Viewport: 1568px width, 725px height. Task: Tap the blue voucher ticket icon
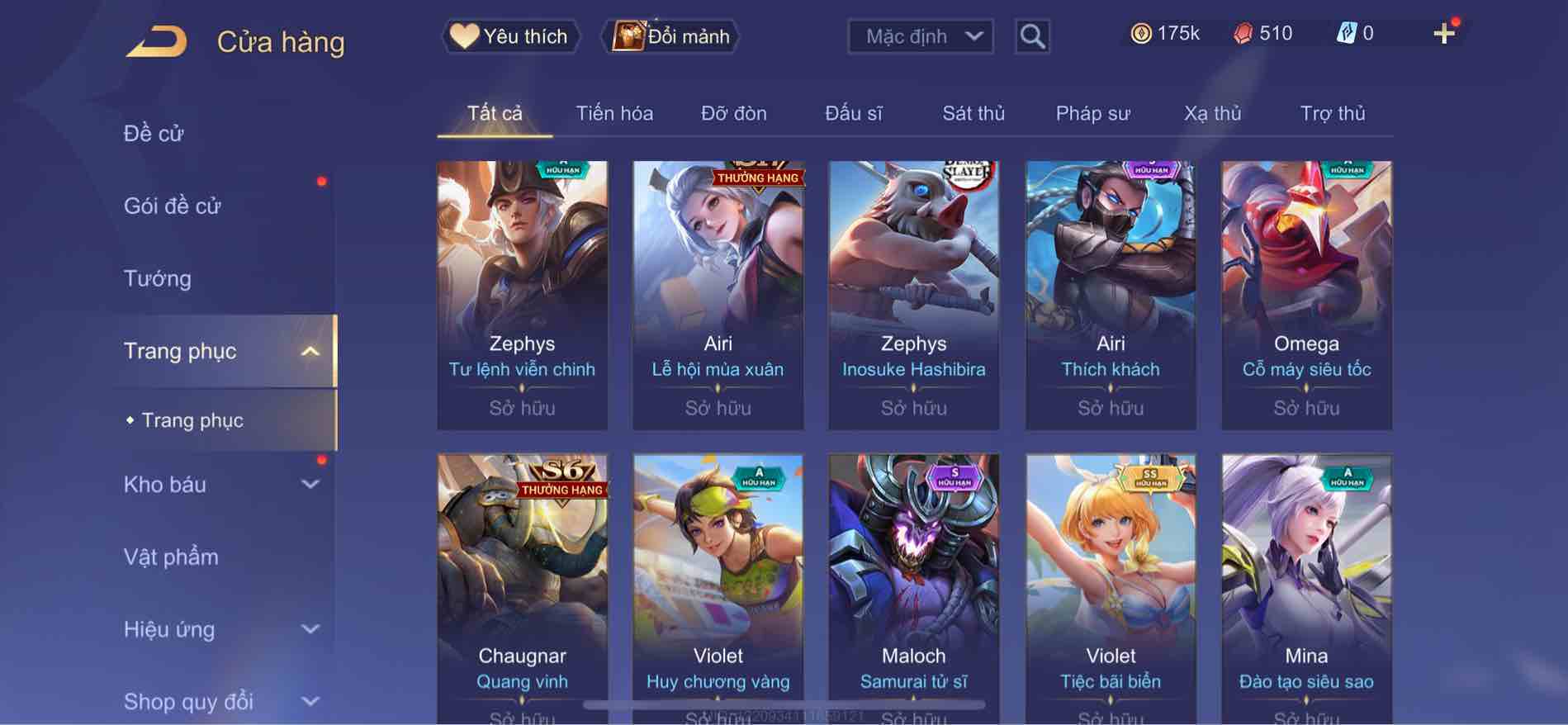point(1346,34)
